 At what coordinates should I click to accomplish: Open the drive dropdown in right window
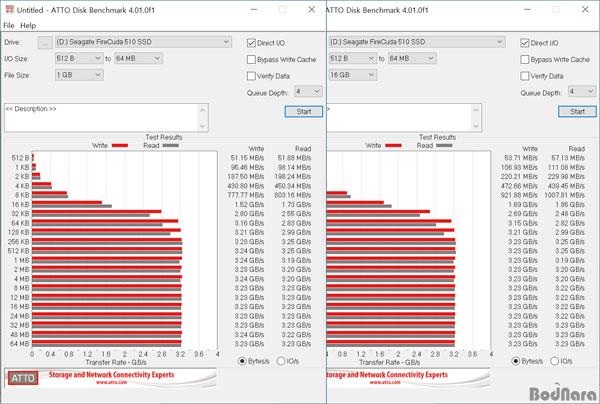(x=417, y=42)
